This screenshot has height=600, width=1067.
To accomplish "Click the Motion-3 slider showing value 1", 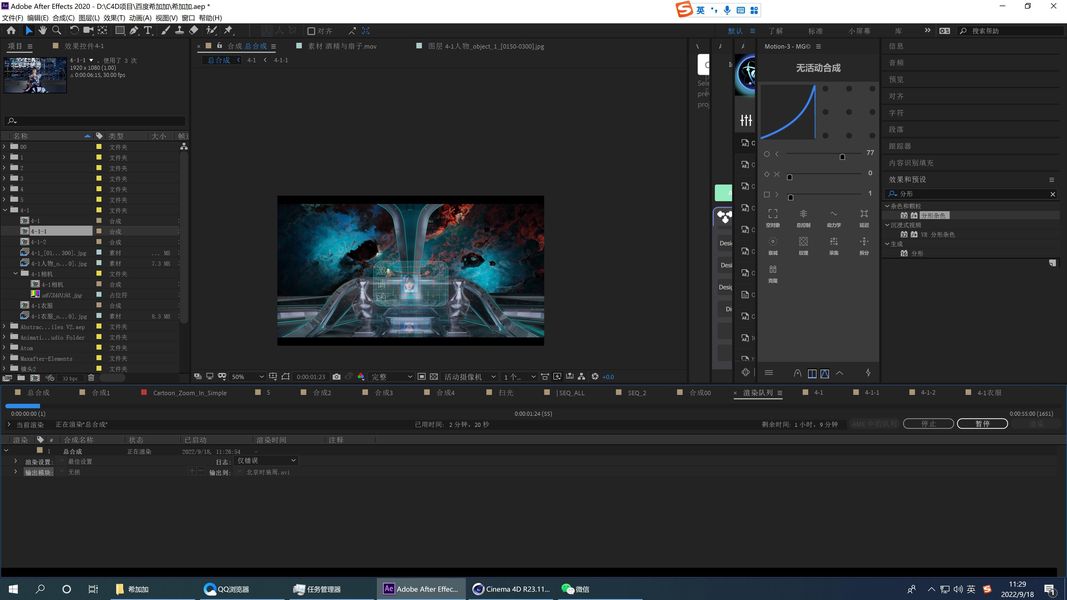I will (823, 195).
